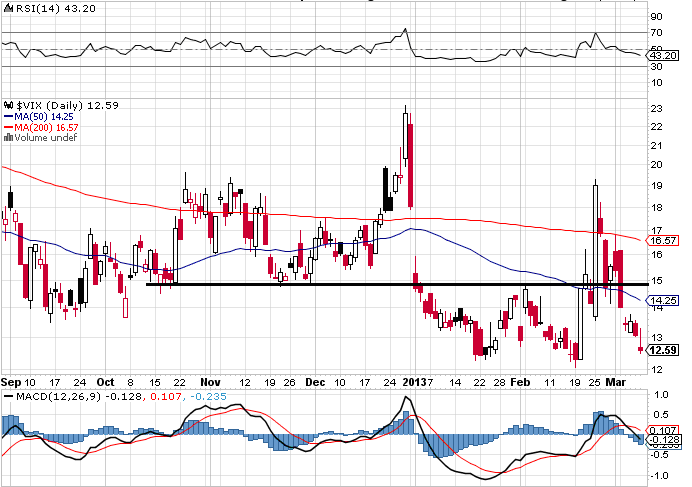Screen dimensions: 692x487
Task: Select the Nov label on date axis
Action: tap(209, 382)
